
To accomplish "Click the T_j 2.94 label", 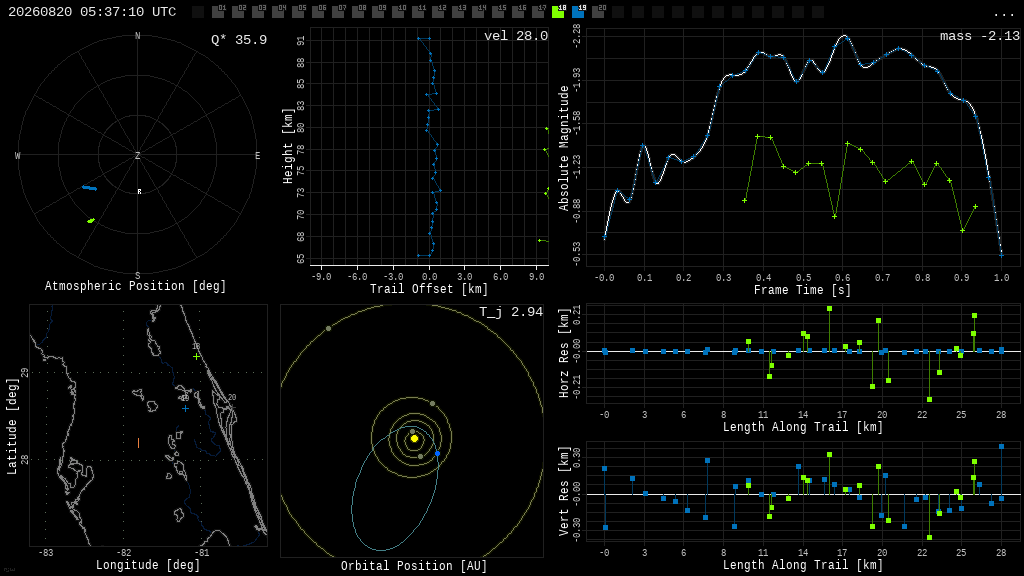I will click(511, 312).
